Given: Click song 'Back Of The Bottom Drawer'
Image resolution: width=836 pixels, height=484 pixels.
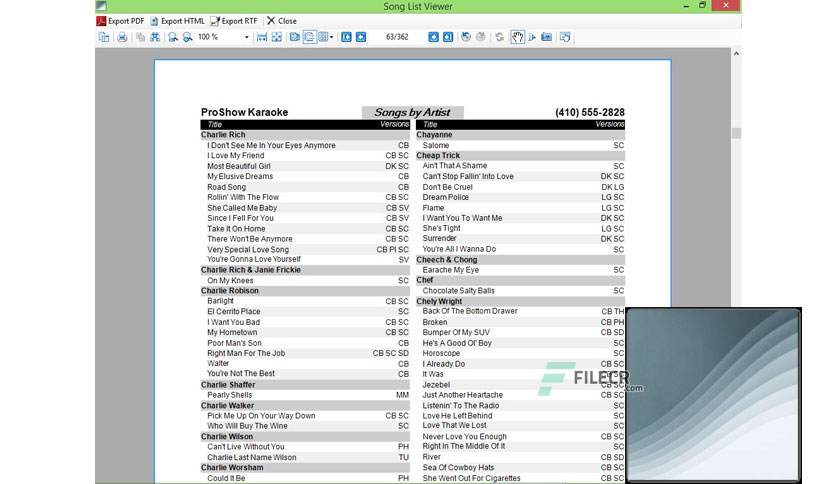Looking at the screenshot, I should pos(470,311).
